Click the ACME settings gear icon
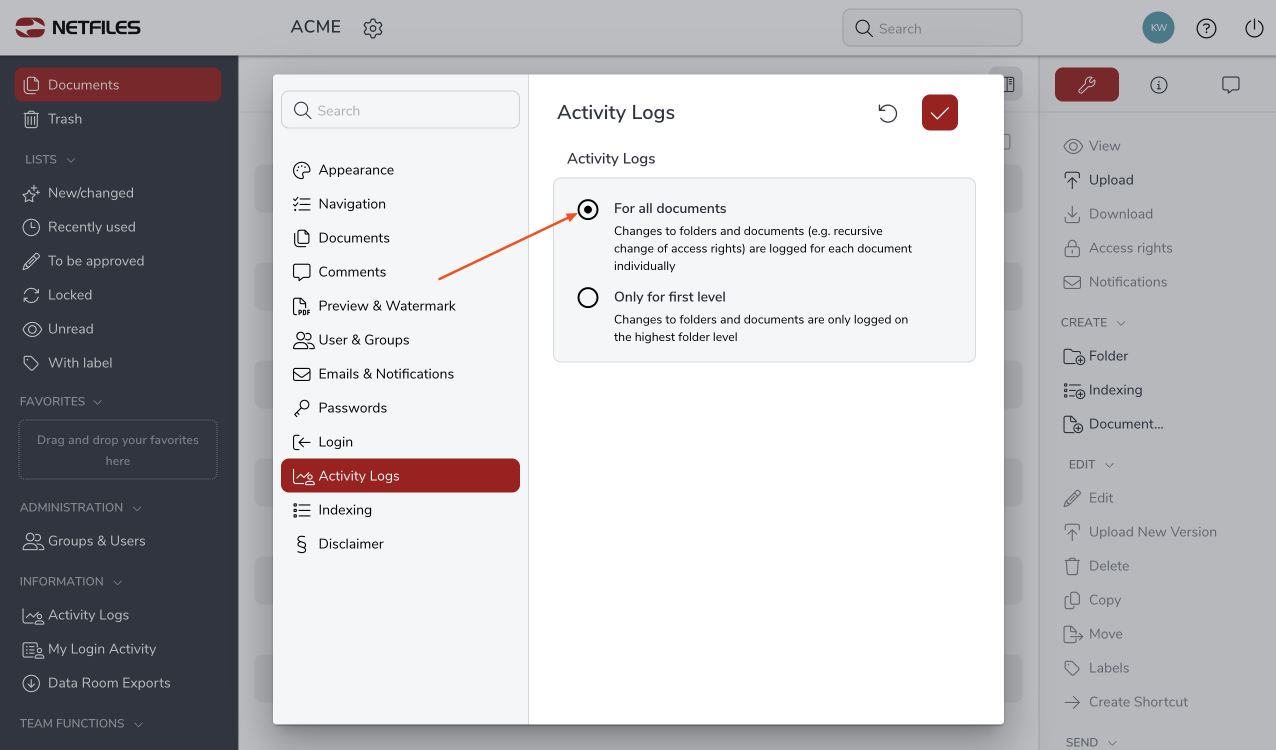 (373, 28)
